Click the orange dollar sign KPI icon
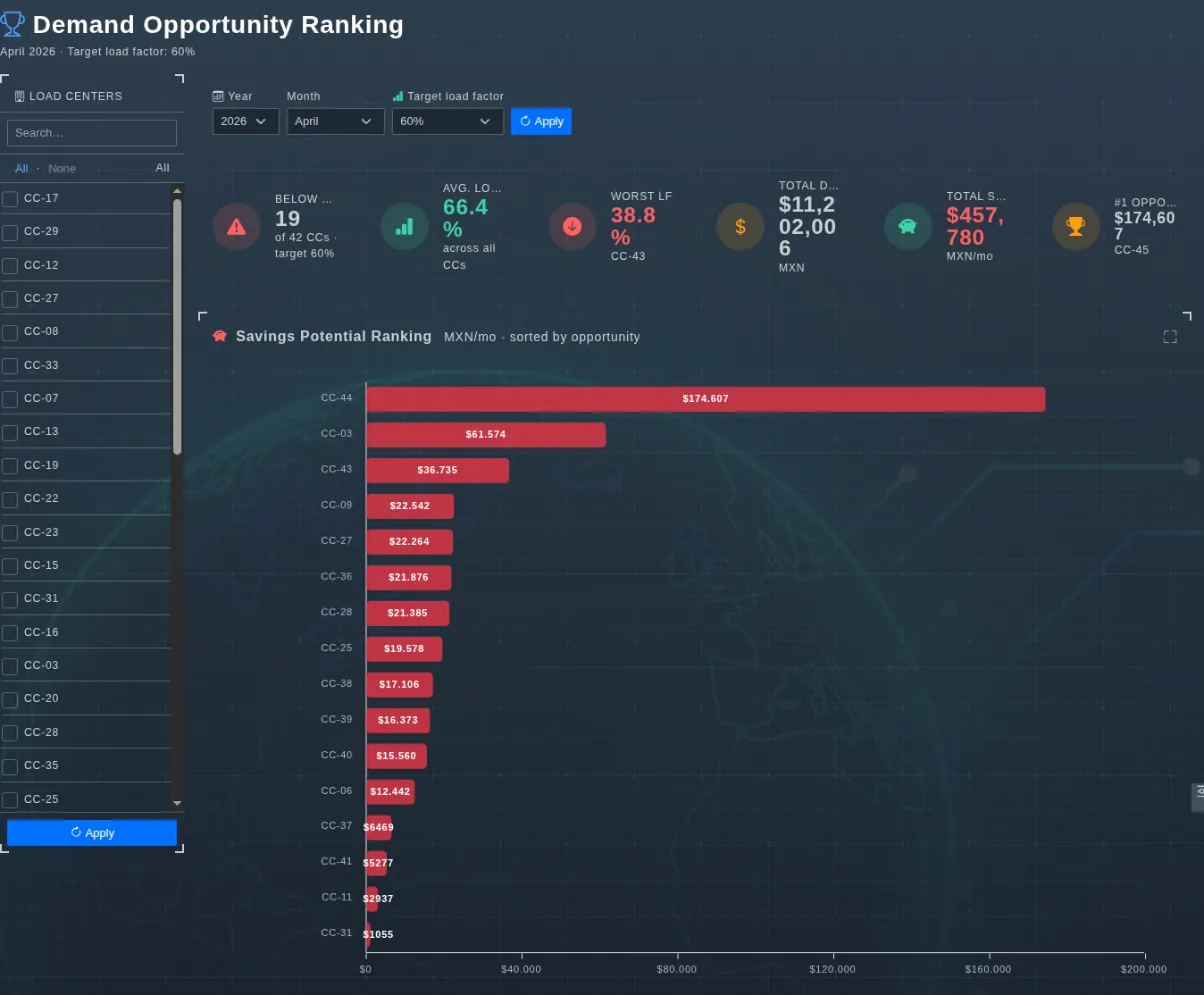This screenshot has width=1204, height=995. point(740,227)
